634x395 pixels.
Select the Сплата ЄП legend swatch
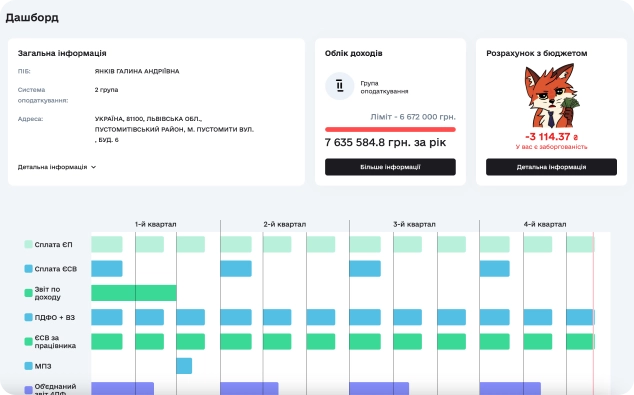coord(28,244)
